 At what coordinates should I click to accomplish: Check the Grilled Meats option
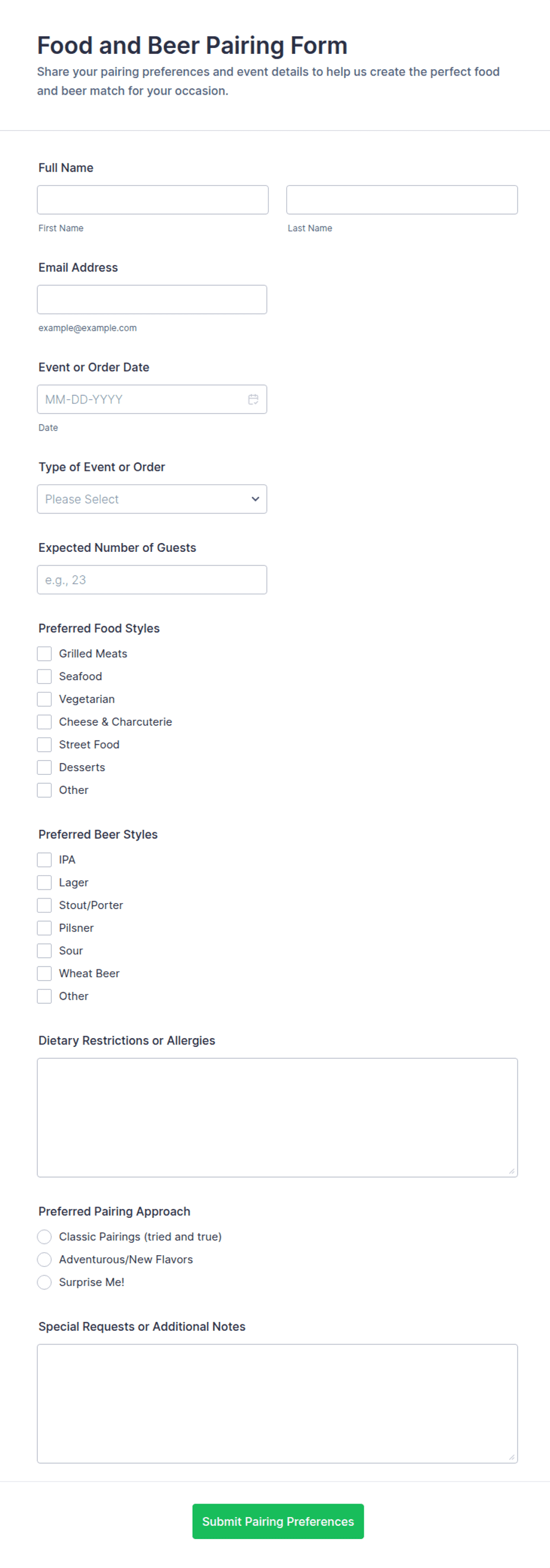44,654
